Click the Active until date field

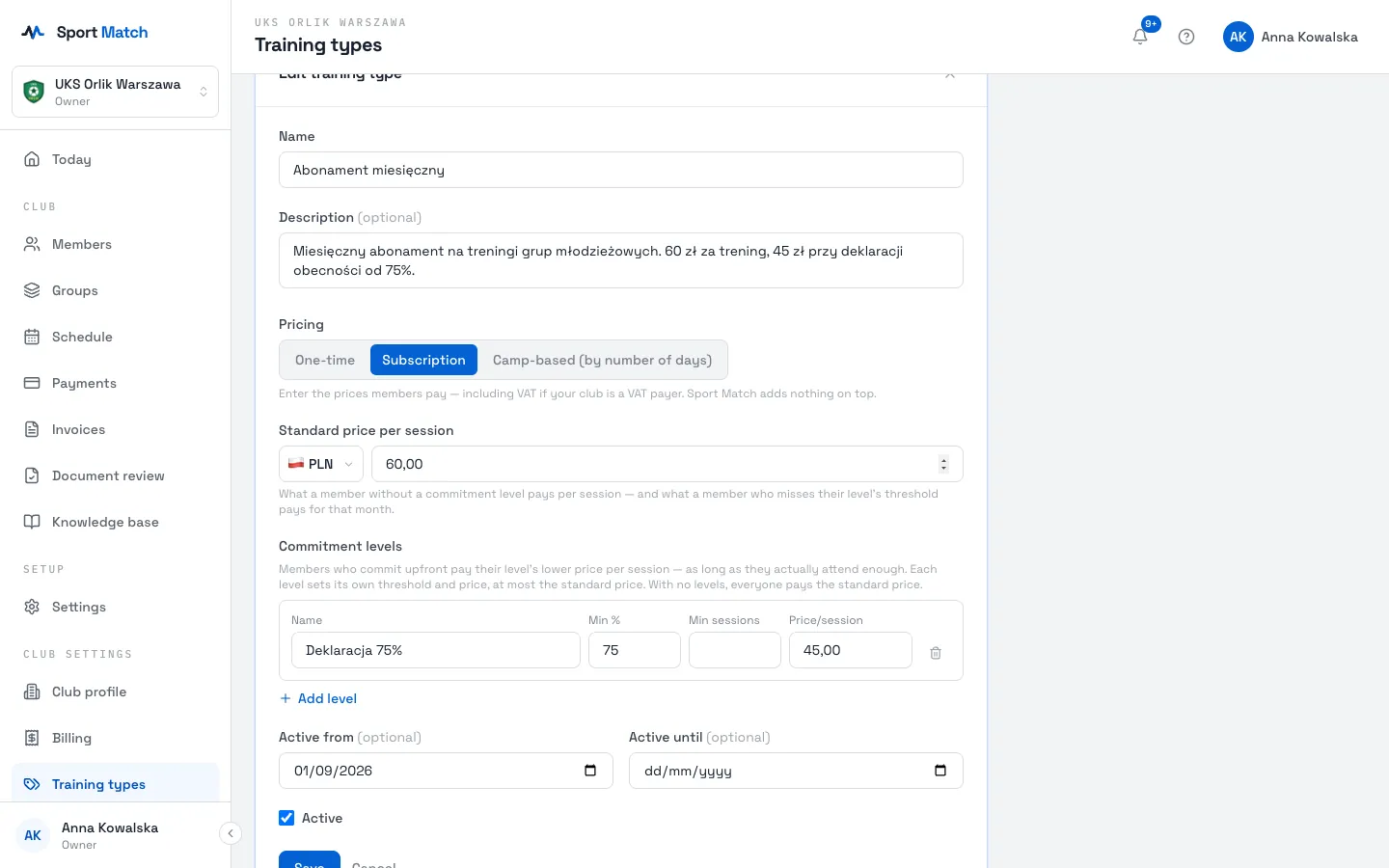click(x=796, y=771)
